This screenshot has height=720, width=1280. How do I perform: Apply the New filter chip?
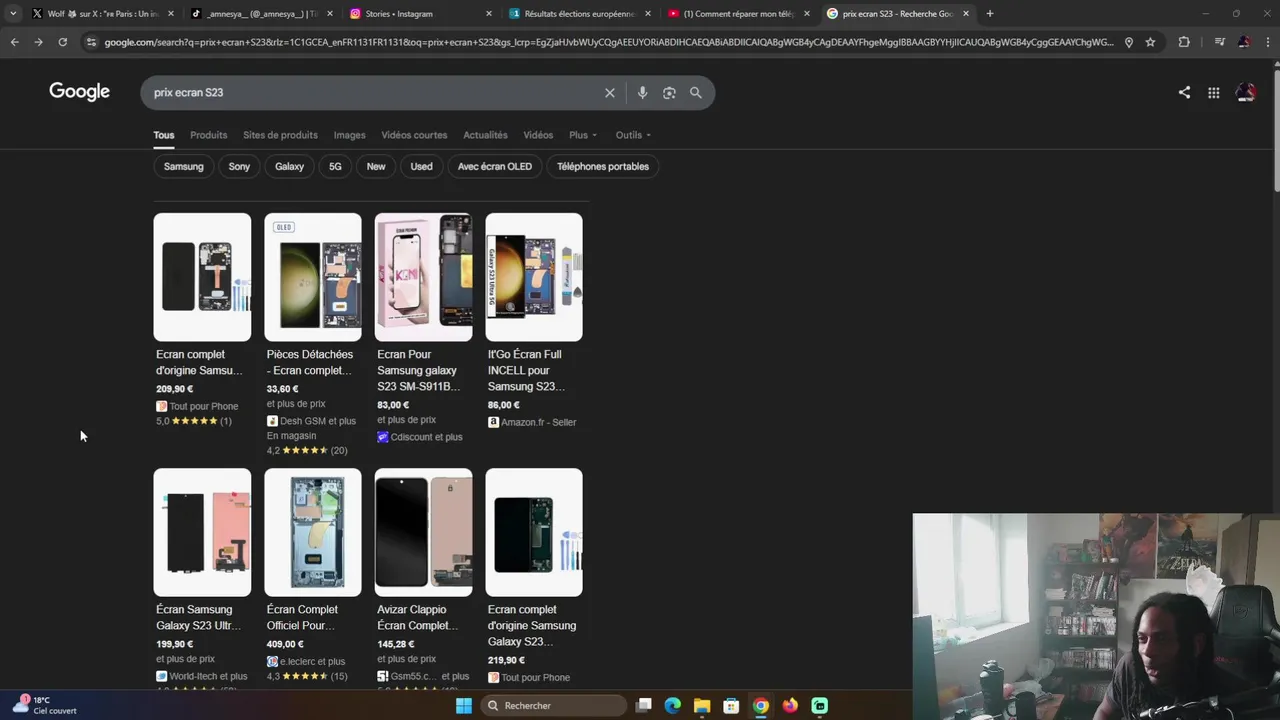click(376, 167)
